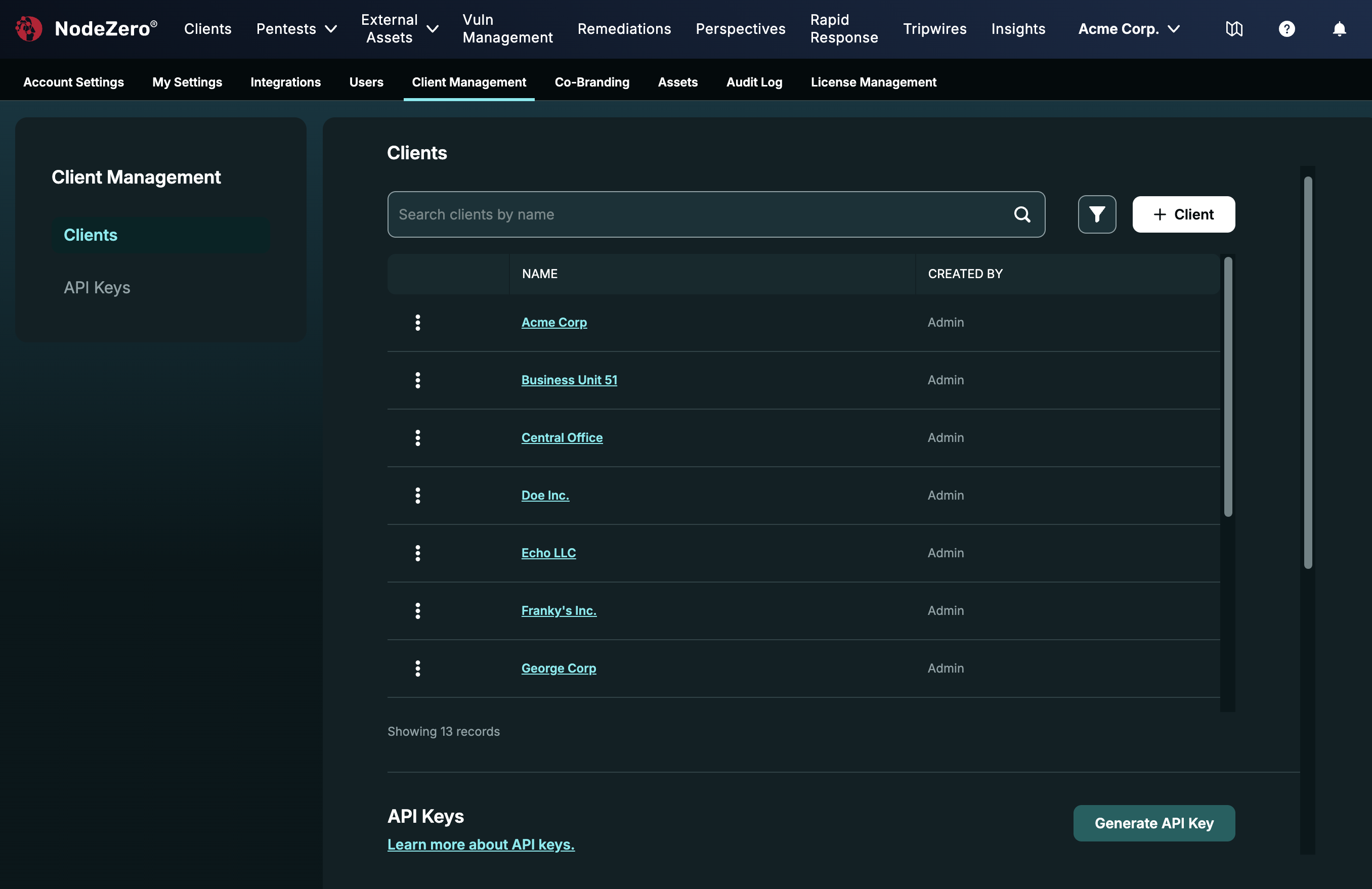Switch to Users tab

coord(366,82)
